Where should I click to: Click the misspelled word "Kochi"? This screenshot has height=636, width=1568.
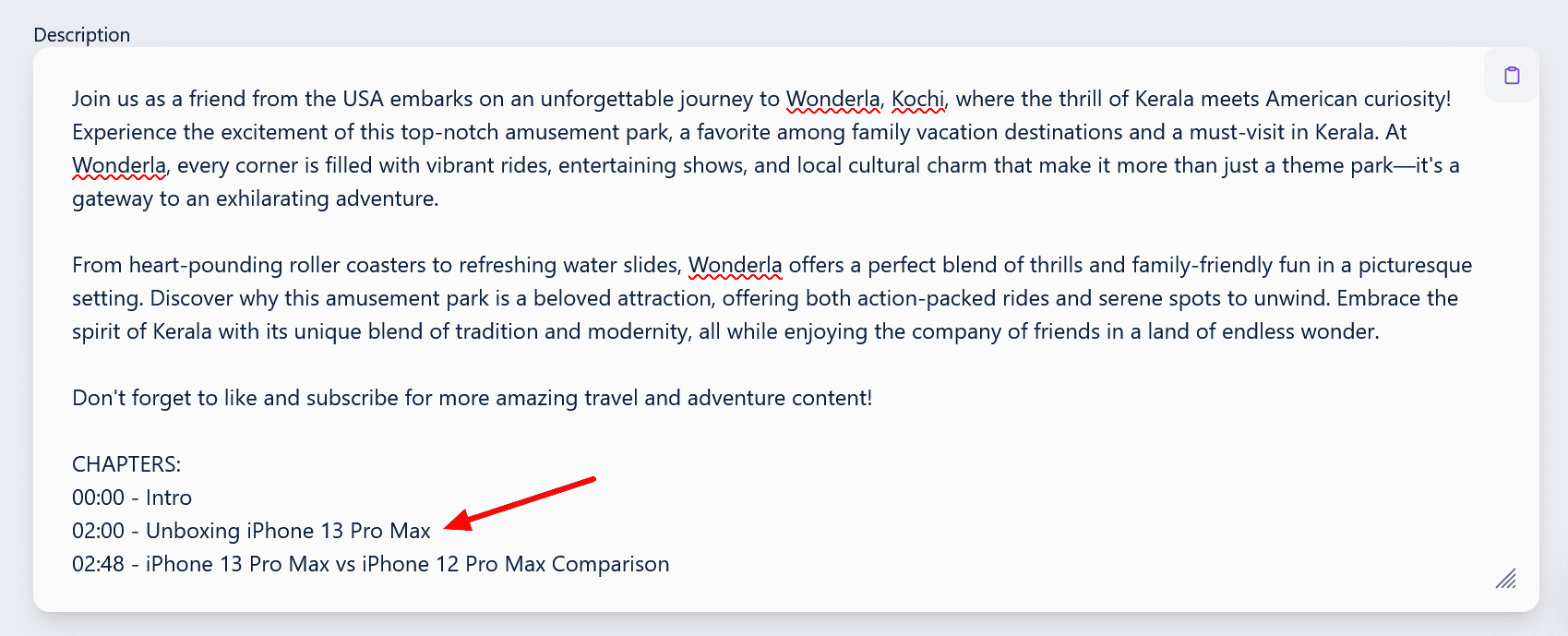pos(918,99)
